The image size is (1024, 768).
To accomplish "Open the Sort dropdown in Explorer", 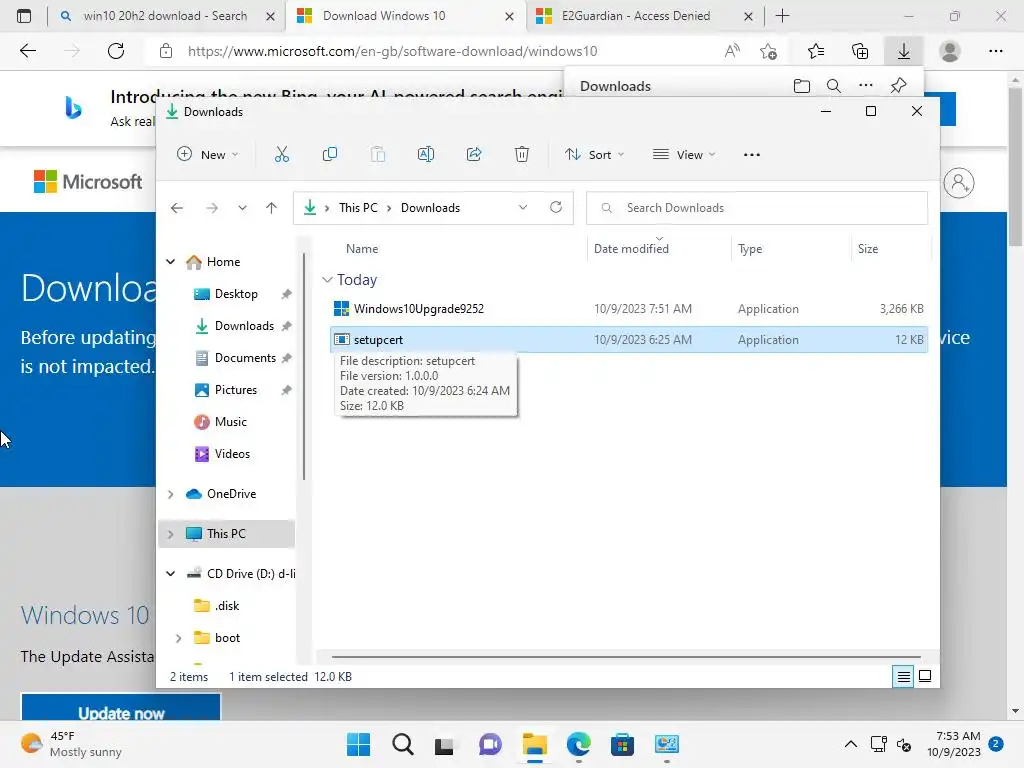I will 595,155.
